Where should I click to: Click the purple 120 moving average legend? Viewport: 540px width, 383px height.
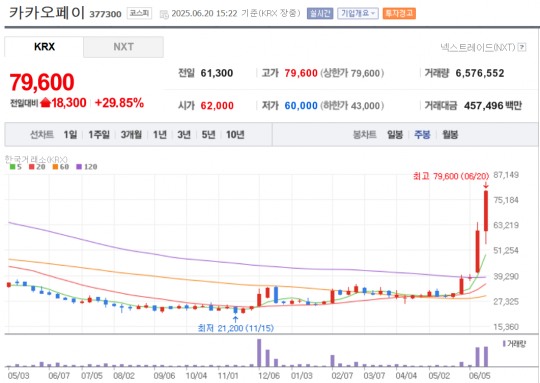coord(87,167)
